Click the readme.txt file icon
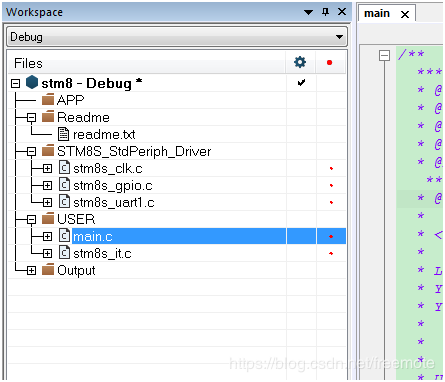This screenshot has width=445, height=382. [x=64, y=134]
